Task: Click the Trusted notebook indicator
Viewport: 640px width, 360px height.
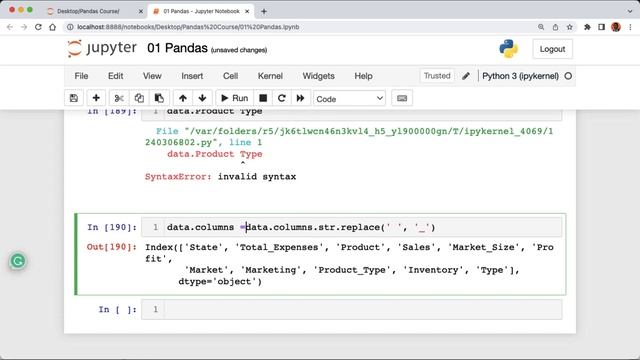Action: pos(437,76)
